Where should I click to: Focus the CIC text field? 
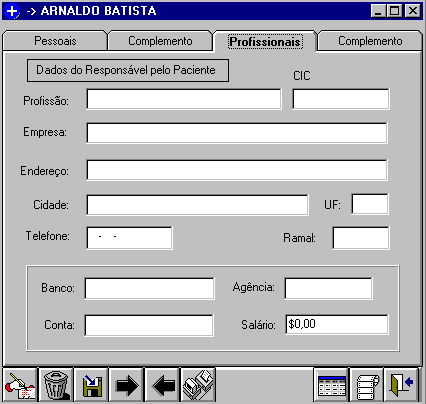[x=341, y=99]
